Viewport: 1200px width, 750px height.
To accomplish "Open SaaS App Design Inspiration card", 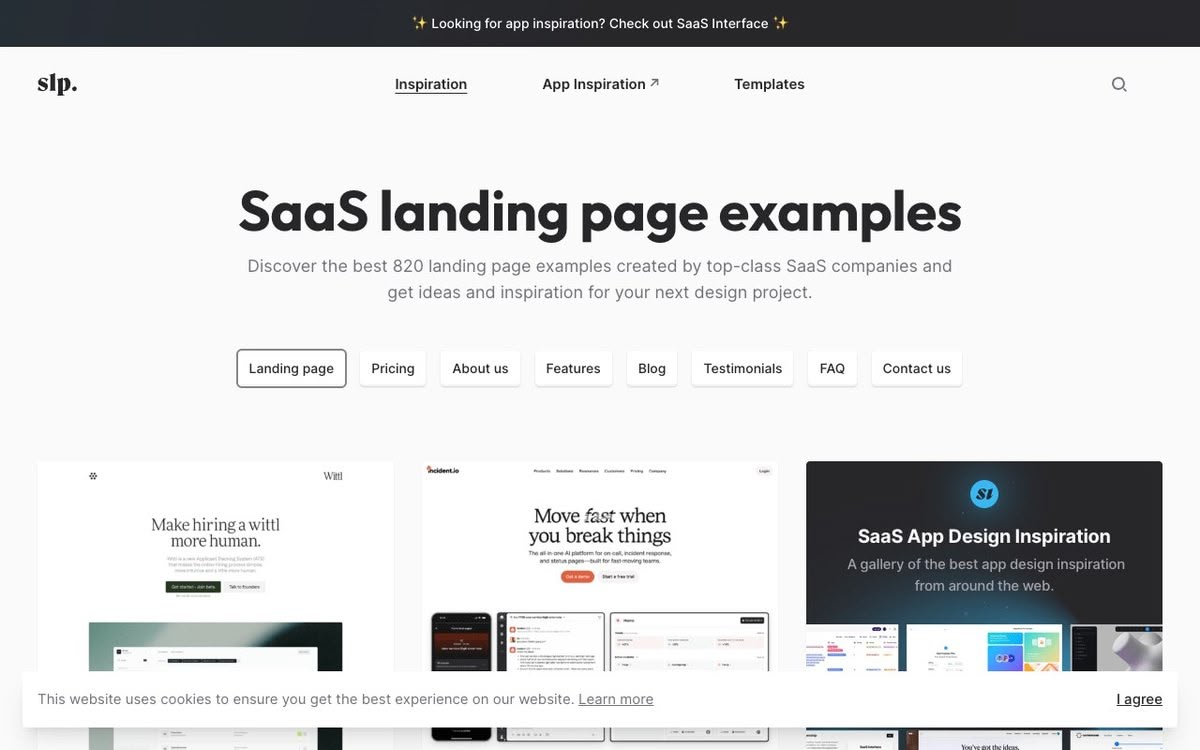I will click(984, 605).
